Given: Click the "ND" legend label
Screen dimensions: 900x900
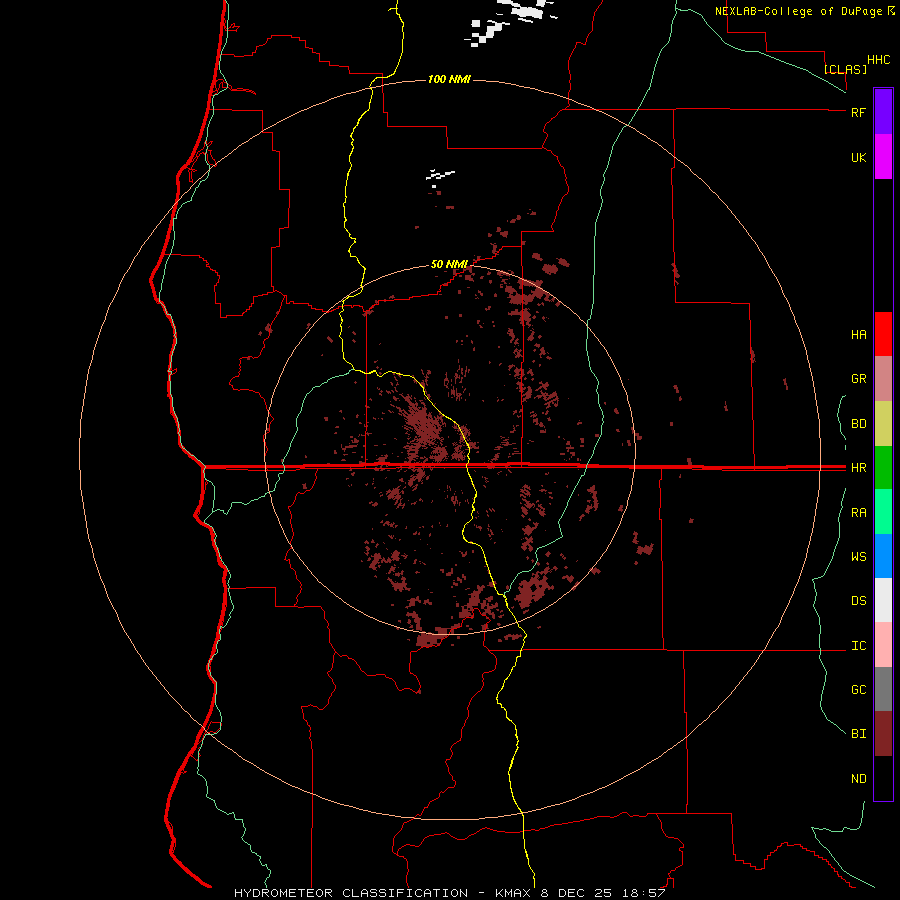Looking at the screenshot, I should tap(858, 779).
